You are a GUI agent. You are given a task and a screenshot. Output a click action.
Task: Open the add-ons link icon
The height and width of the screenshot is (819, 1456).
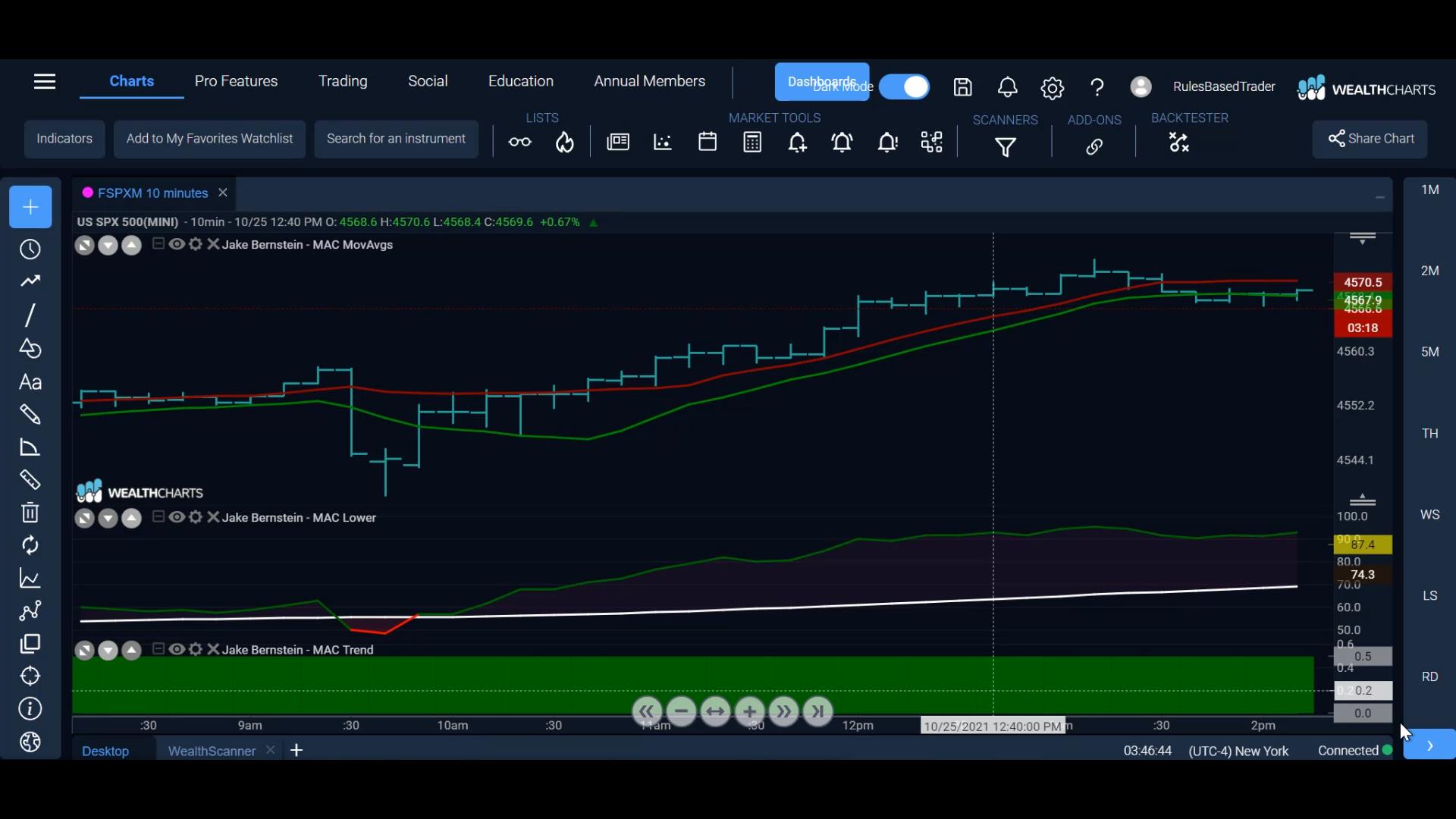coord(1094,146)
